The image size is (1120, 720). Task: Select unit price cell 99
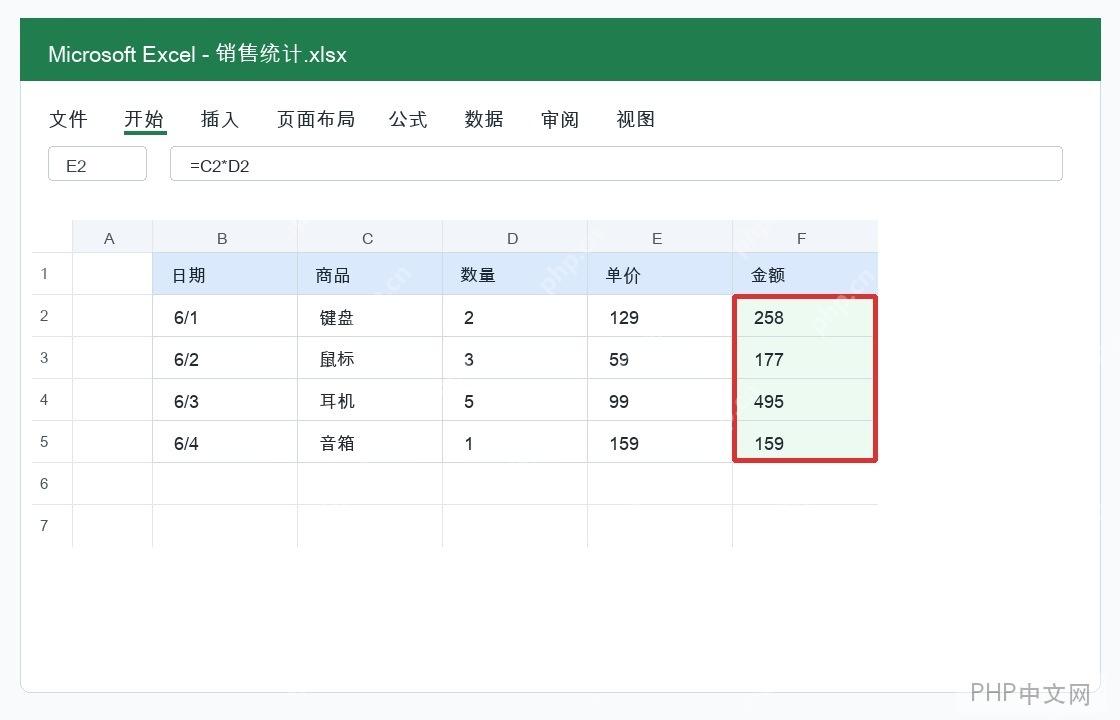[x=660, y=400]
